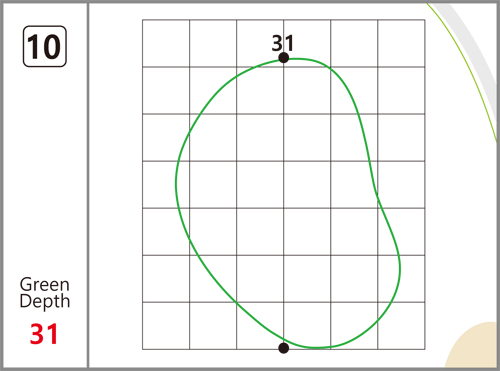Click the green outline's right bulge

point(399,267)
